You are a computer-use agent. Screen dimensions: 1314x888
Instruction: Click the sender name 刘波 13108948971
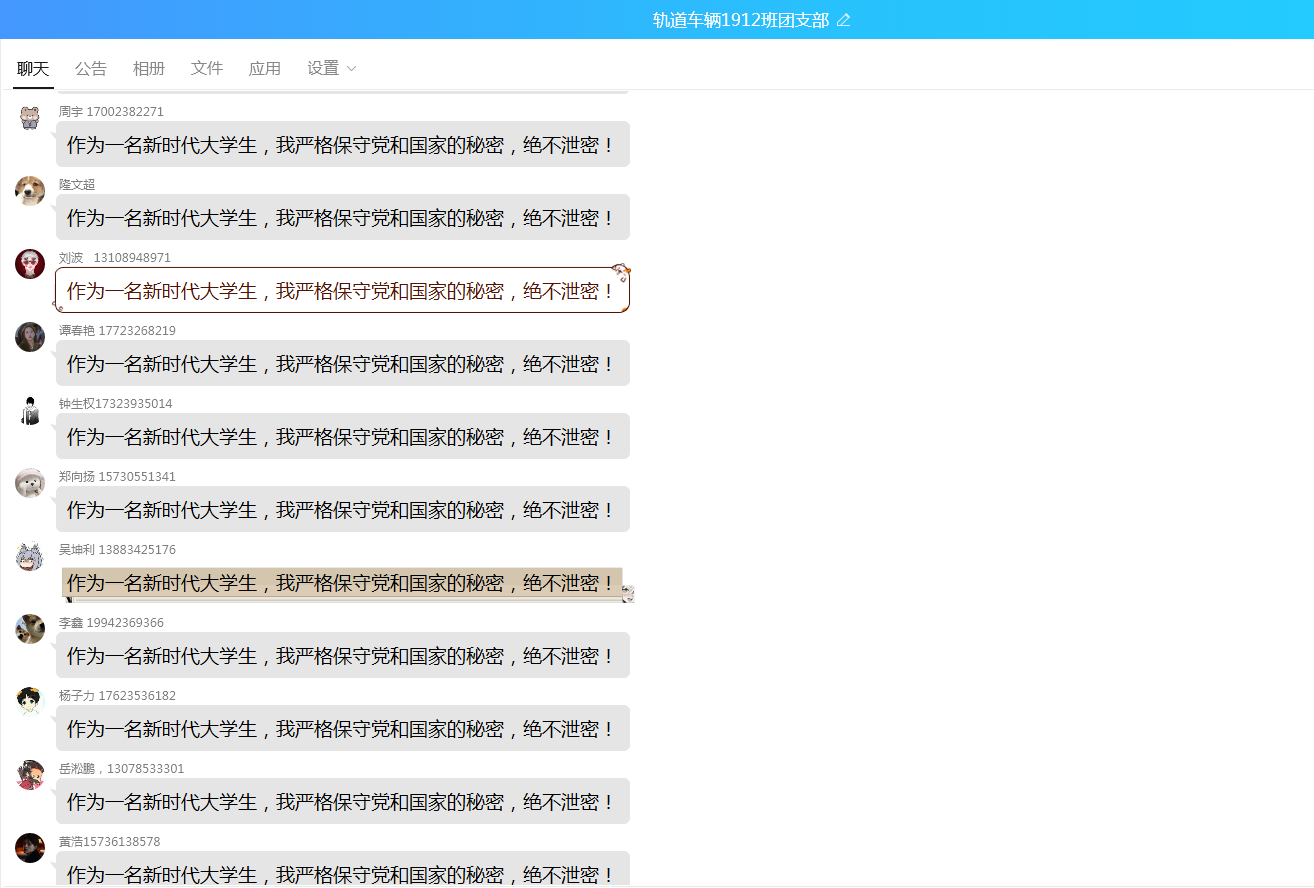(115, 258)
